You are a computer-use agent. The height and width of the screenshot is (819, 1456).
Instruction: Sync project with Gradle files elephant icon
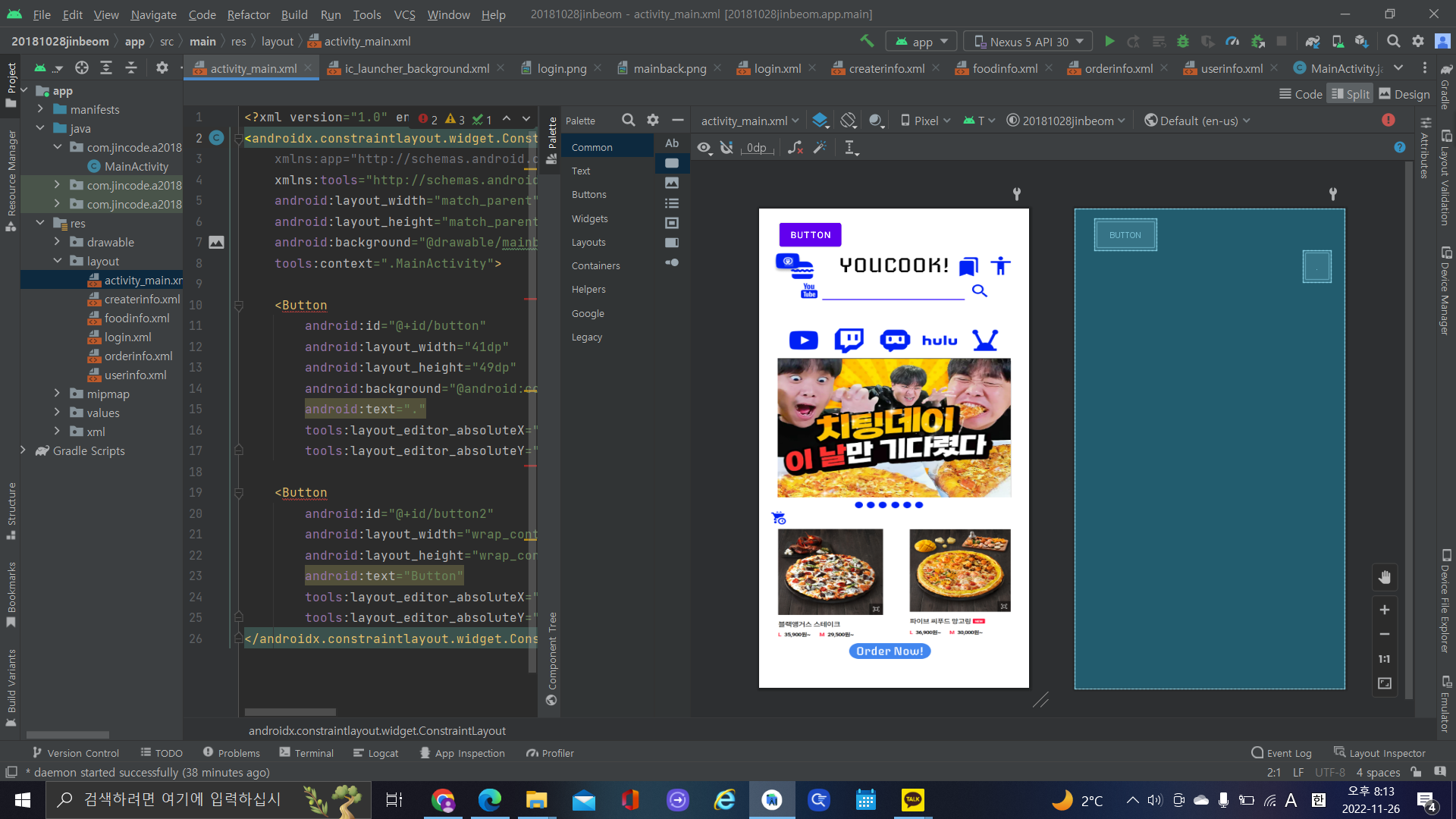(x=1313, y=42)
